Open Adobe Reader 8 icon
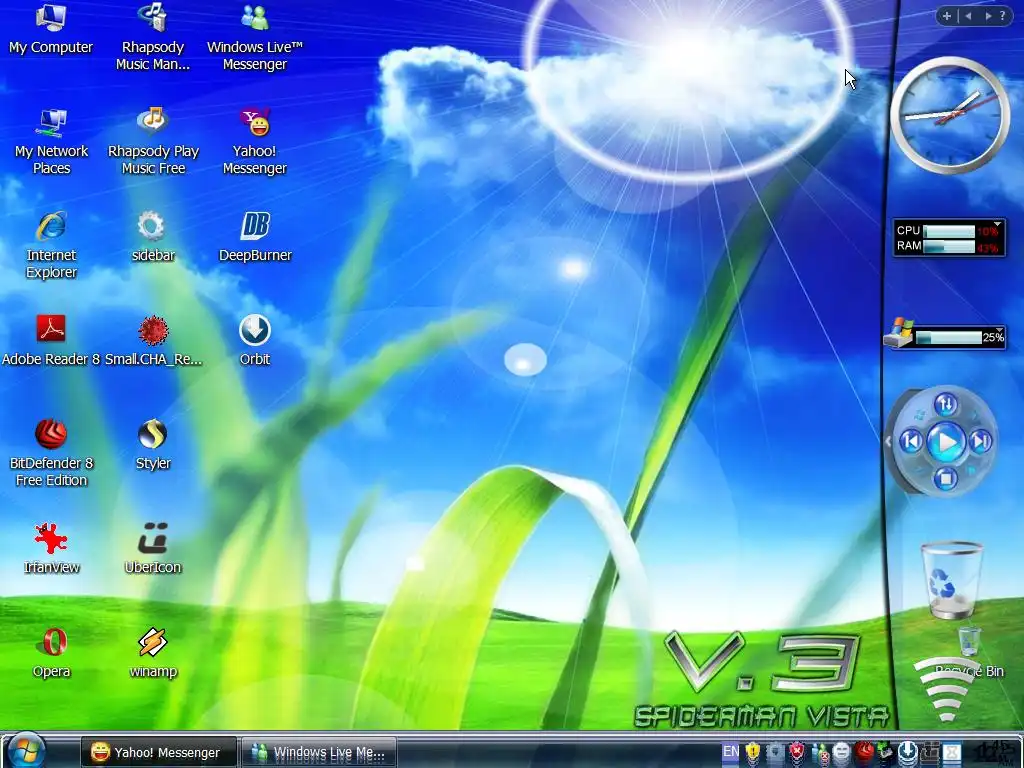Screen dimensions: 1024x768 pyautogui.click(x=51, y=340)
